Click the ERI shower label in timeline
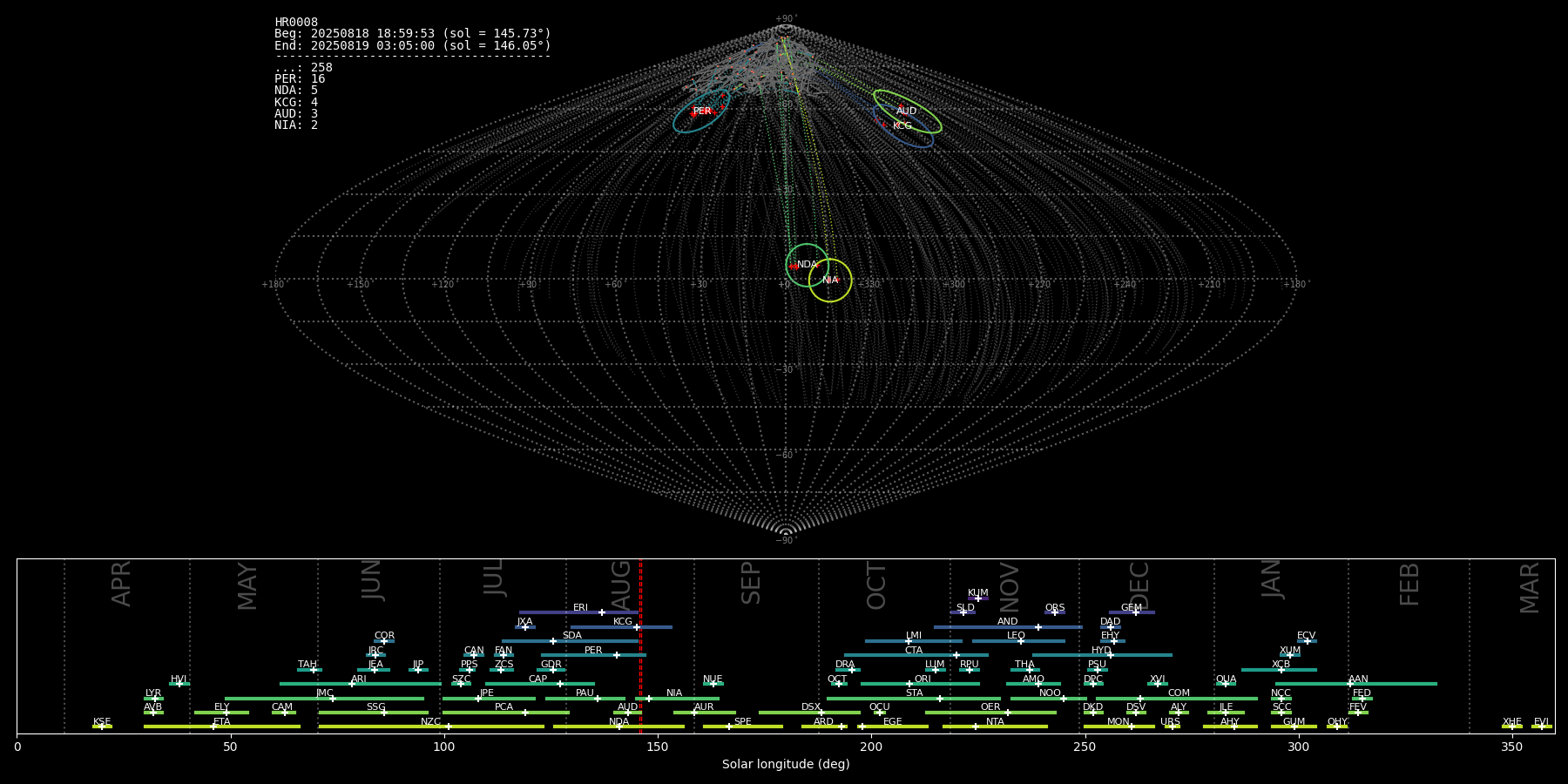Screen dimensions: 1568x784 pos(580,608)
